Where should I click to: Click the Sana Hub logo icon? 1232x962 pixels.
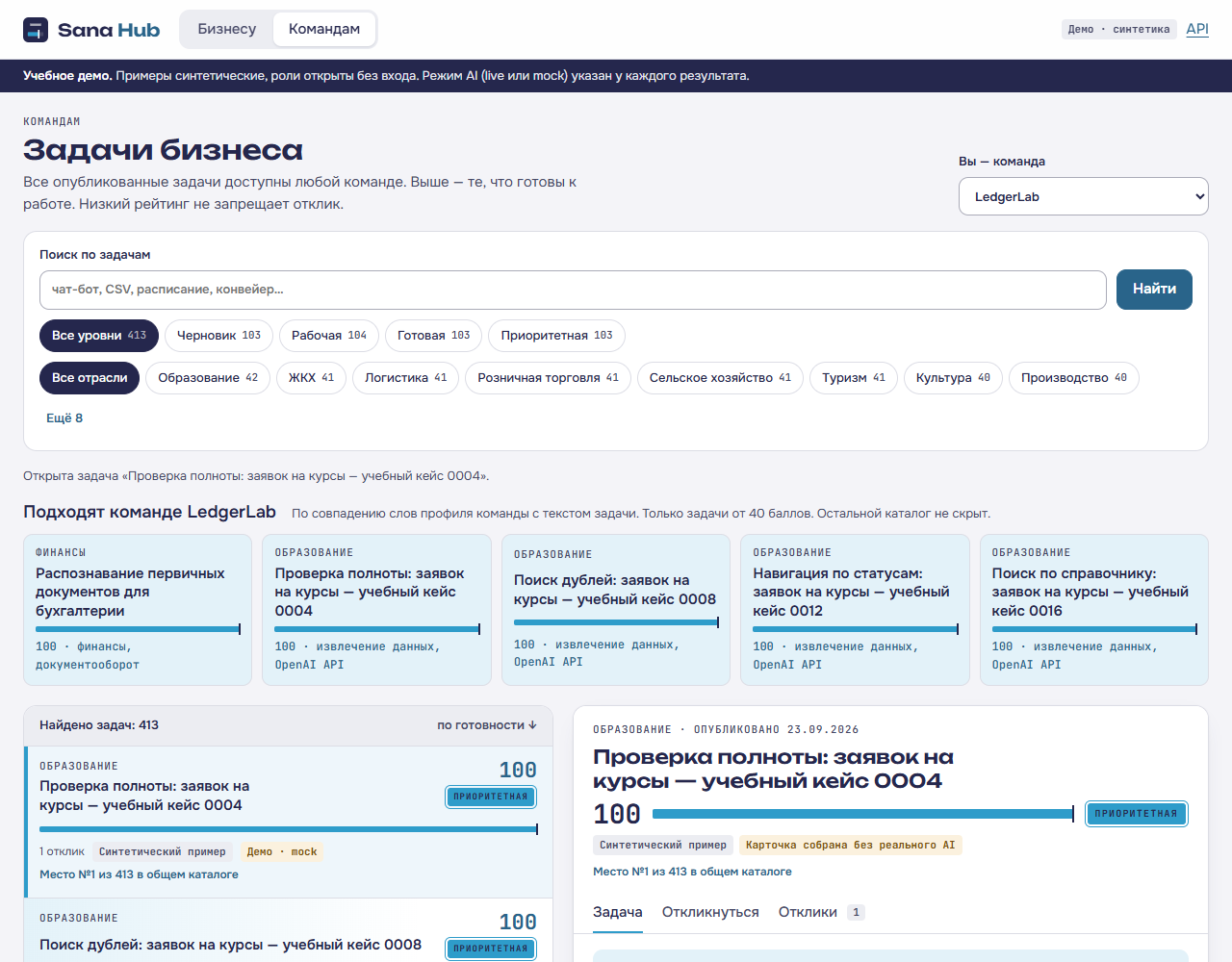click(36, 30)
